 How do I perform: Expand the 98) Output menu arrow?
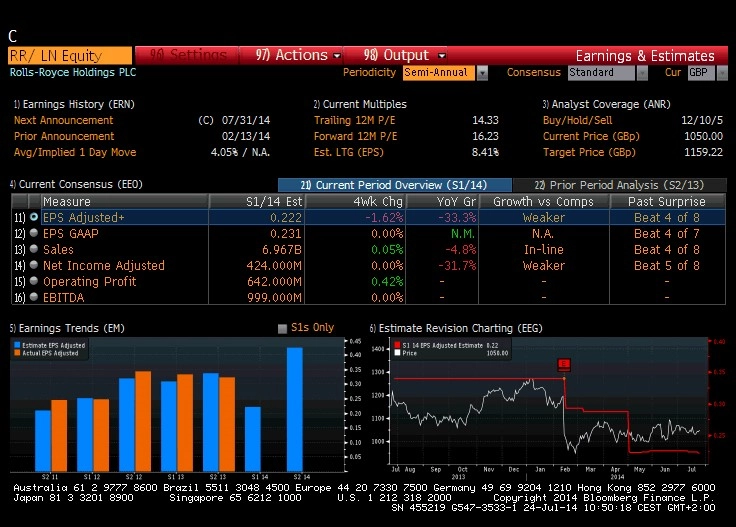pos(441,56)
